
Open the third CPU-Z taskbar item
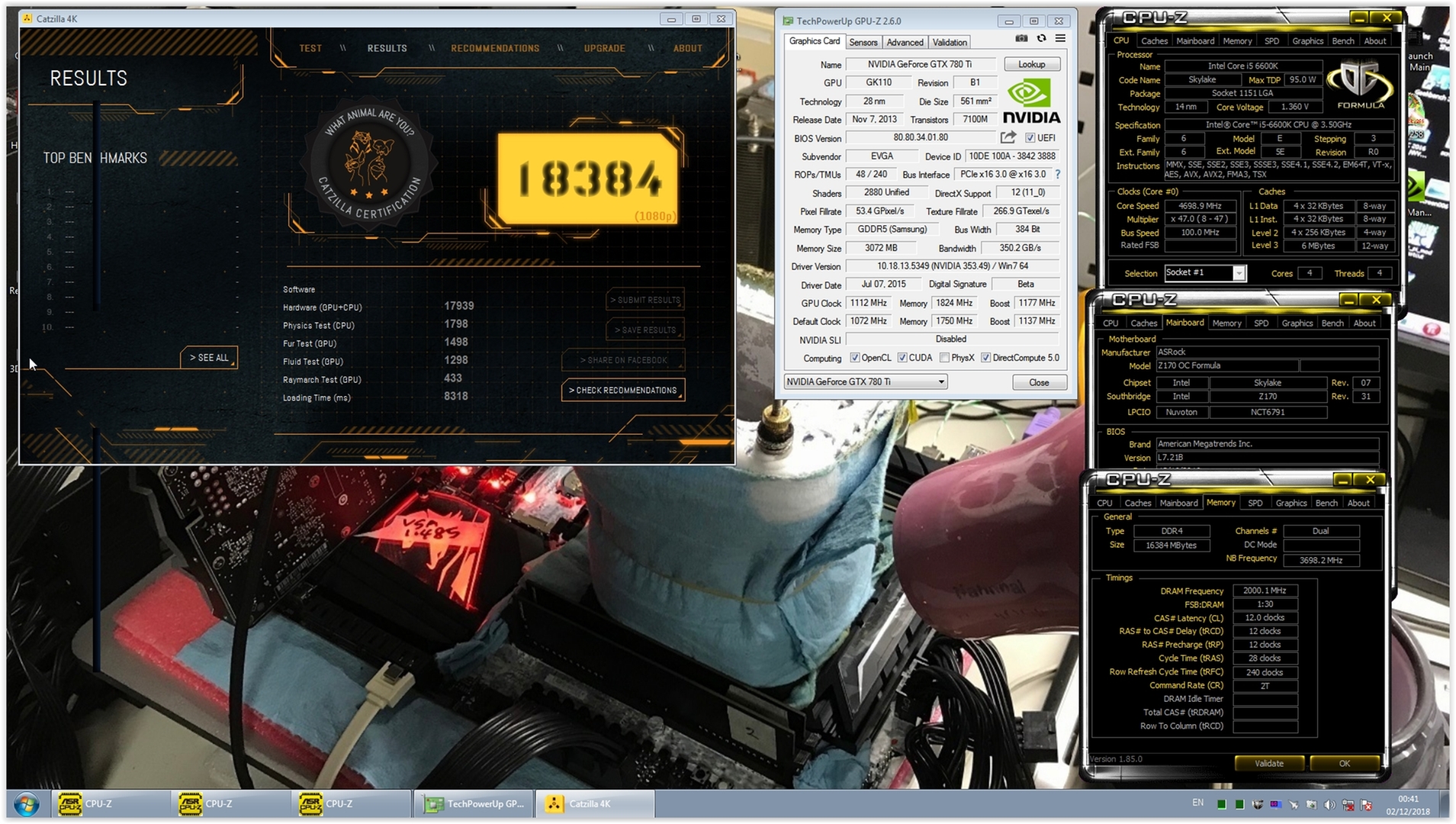pyautogui.click(x=352, y=804)
